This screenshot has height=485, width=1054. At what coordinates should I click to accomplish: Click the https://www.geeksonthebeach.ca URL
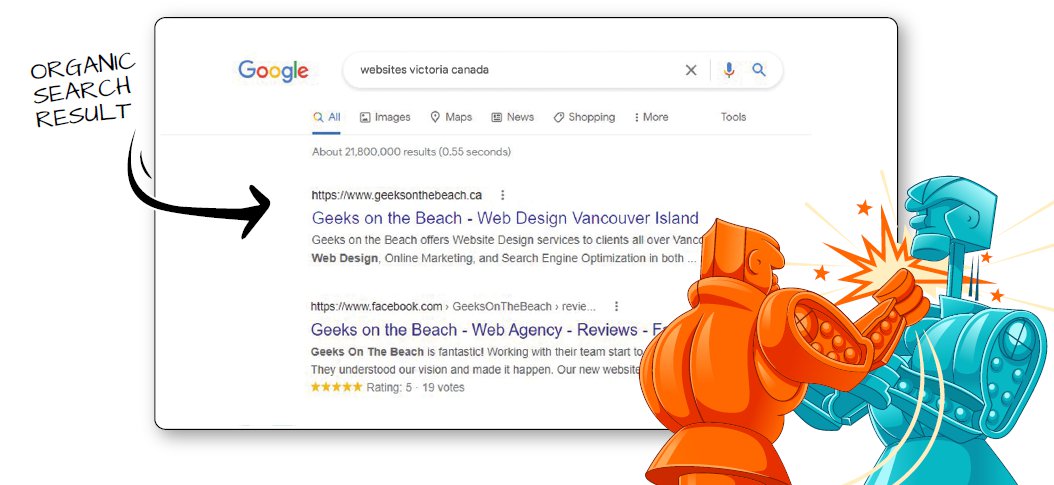point(397,195)
